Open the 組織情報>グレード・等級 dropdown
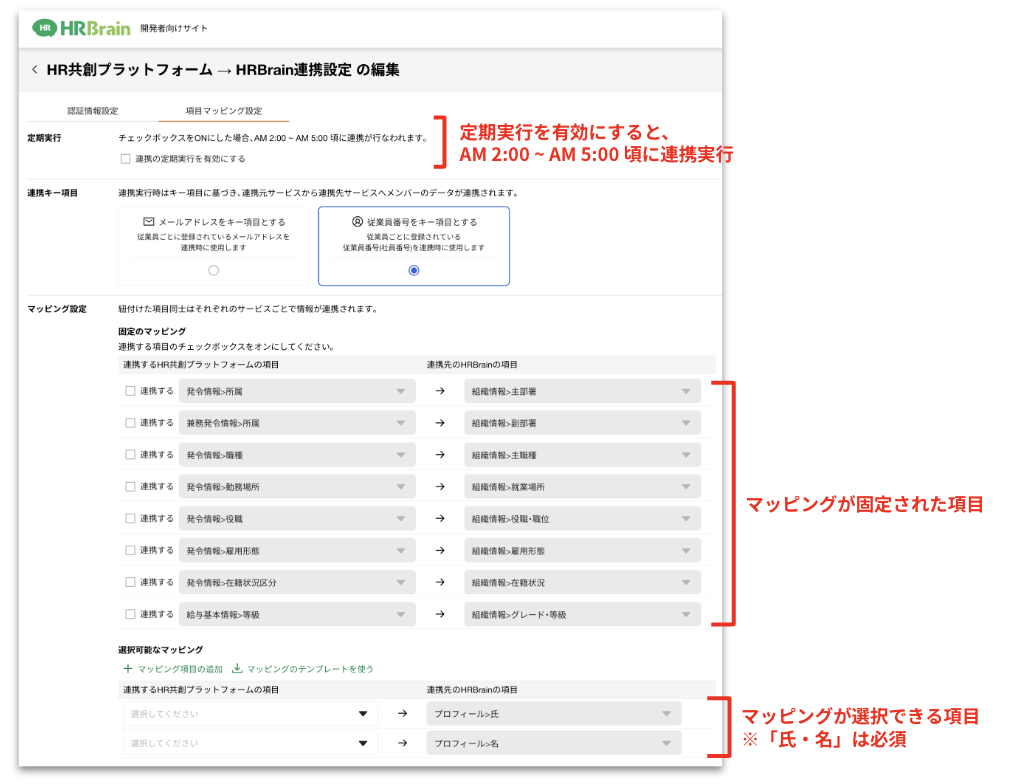1024x784 pixels. point(583,615)
